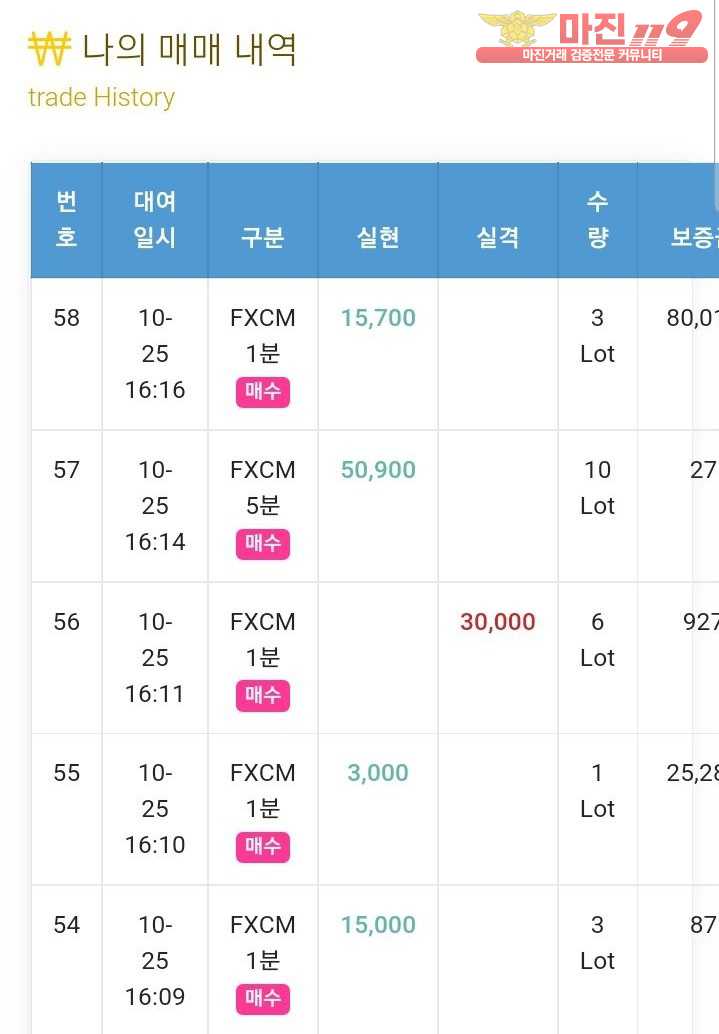The height and width of the screenshot is (1034, 719).
Task: Click the yellow won currency icon
Action: [x=49, y=49]
